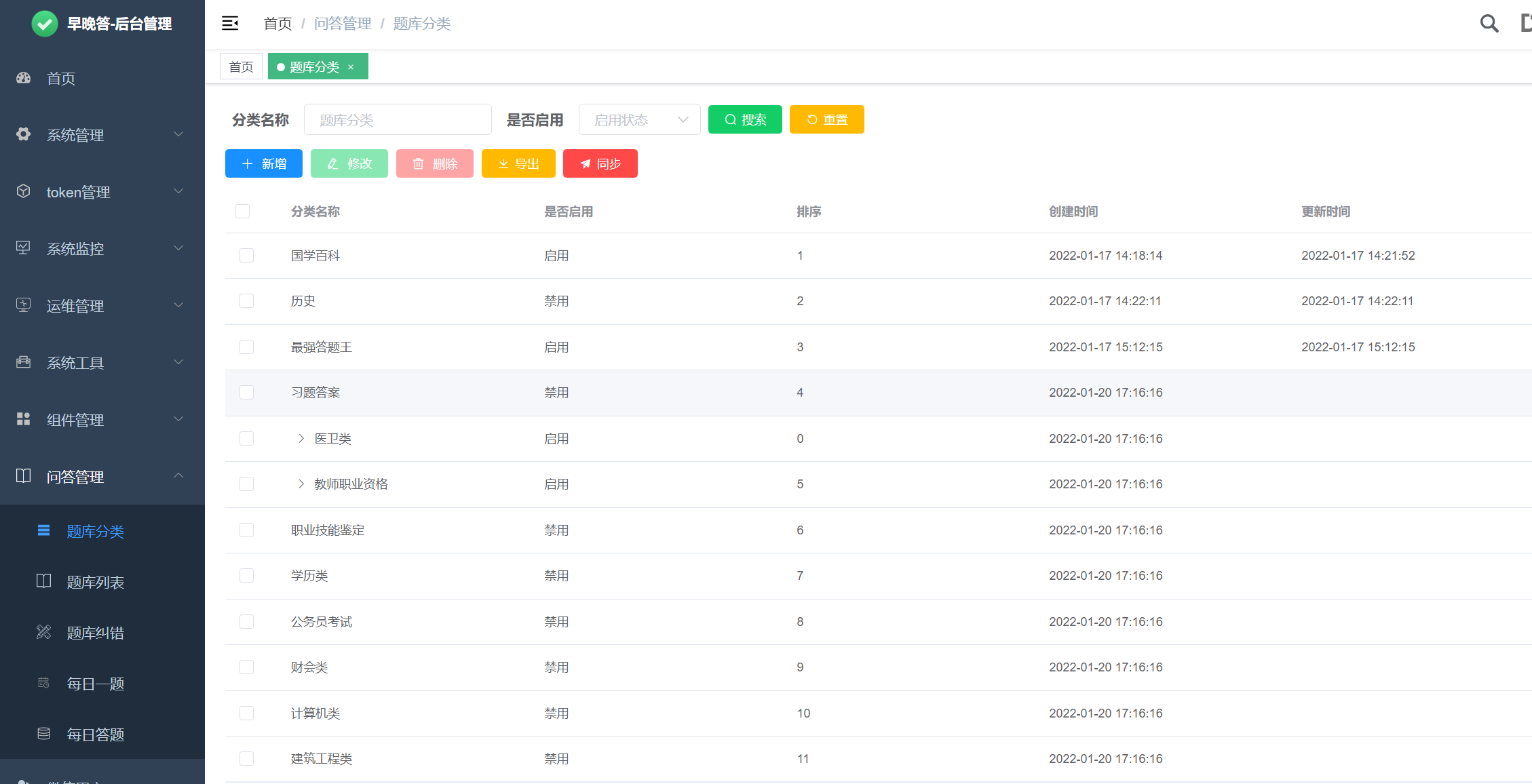Click the 题库纠错 sidebar icon
The height and width of the screenshot is (784, 1532).
coord(44,633)
